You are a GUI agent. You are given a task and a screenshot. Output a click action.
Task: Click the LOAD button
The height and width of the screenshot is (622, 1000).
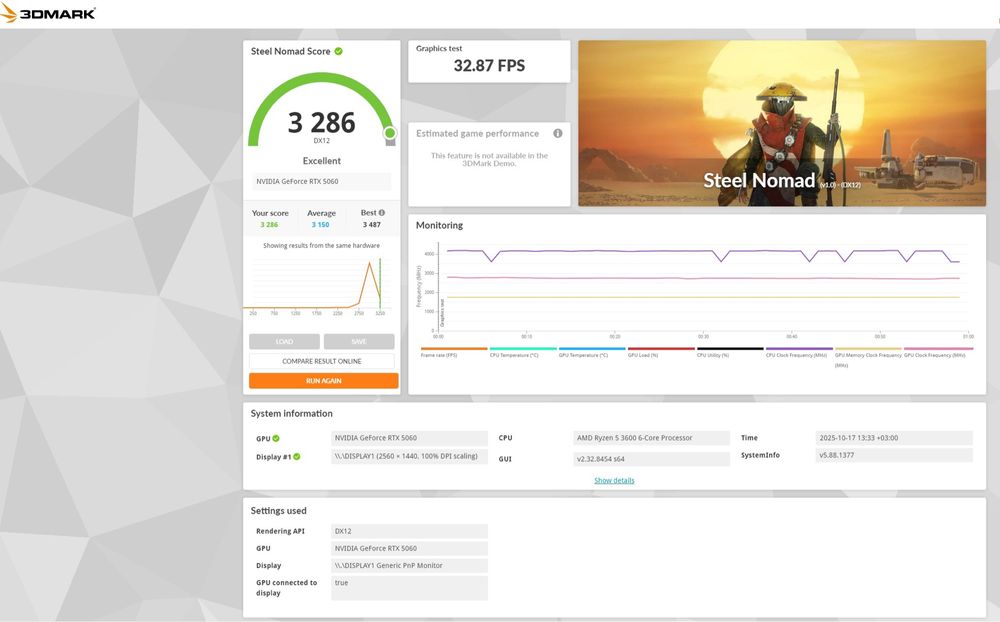(284, 341)
